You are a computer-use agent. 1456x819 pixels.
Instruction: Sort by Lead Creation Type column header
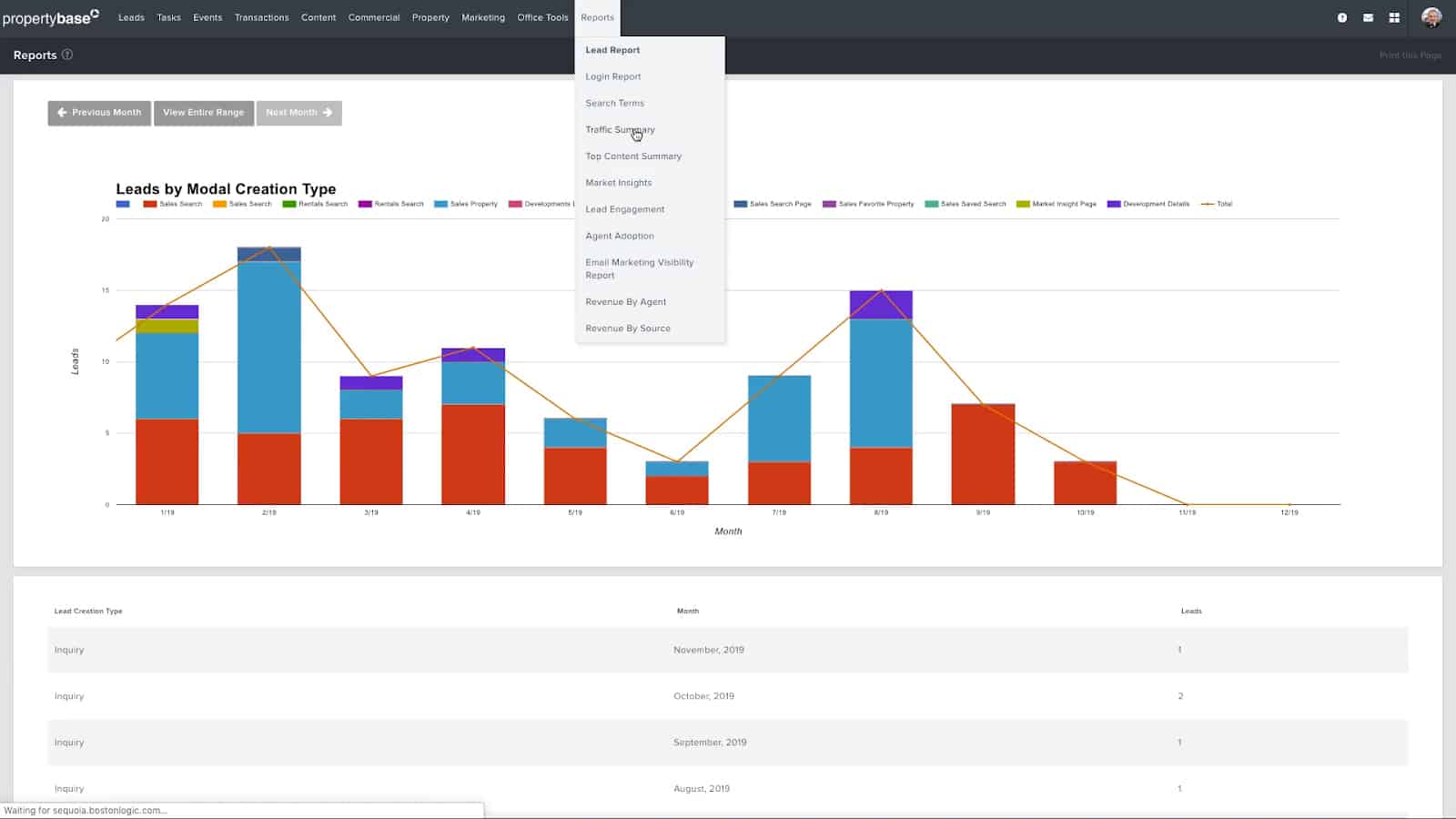[88, 612]
